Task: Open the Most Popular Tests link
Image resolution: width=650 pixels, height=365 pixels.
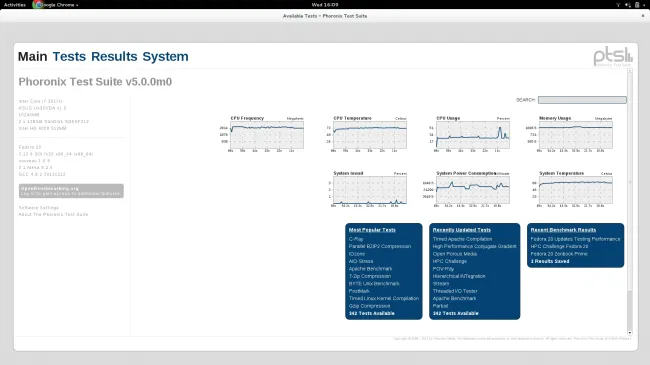Action: point(372,230)
